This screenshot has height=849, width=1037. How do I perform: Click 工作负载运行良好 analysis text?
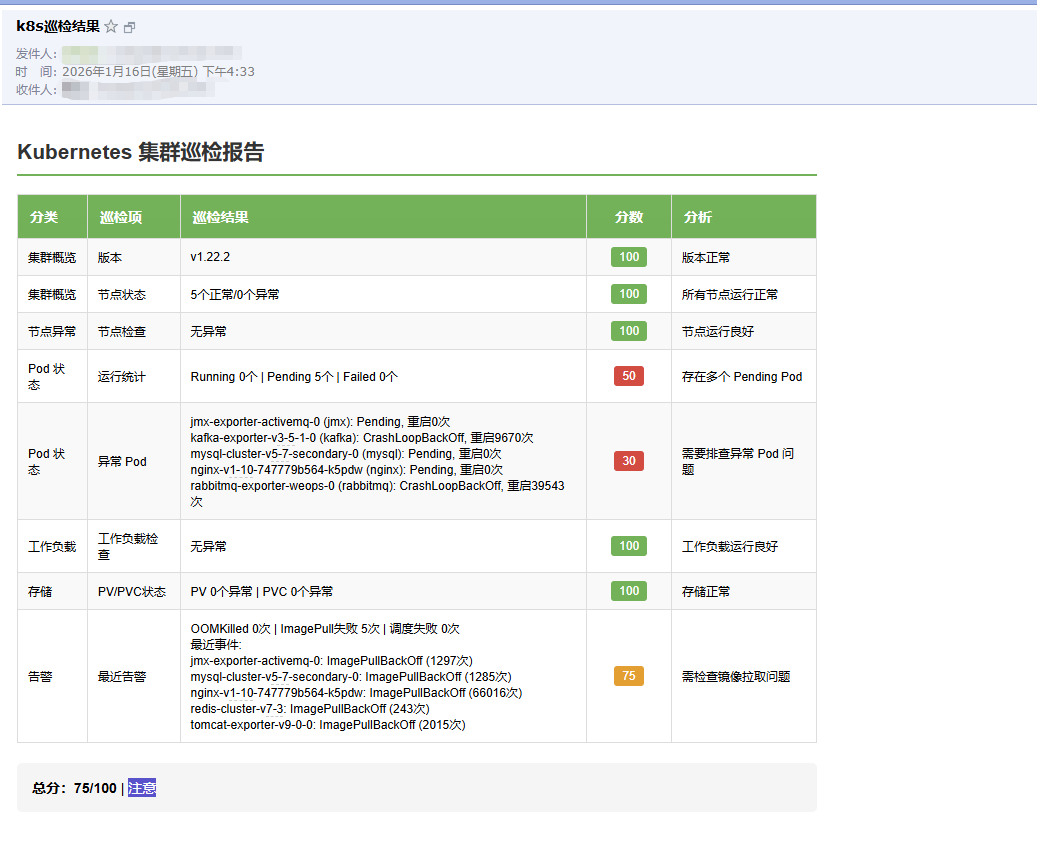[729, 546]
